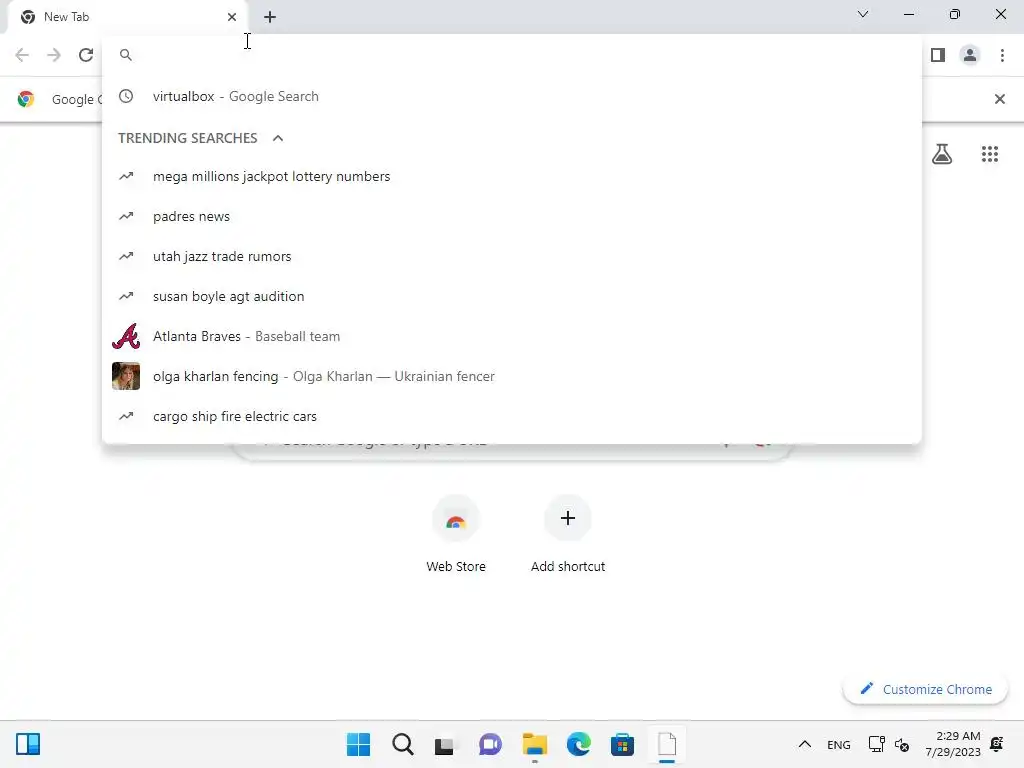Open the clock and date 2:29 AM

953,744
